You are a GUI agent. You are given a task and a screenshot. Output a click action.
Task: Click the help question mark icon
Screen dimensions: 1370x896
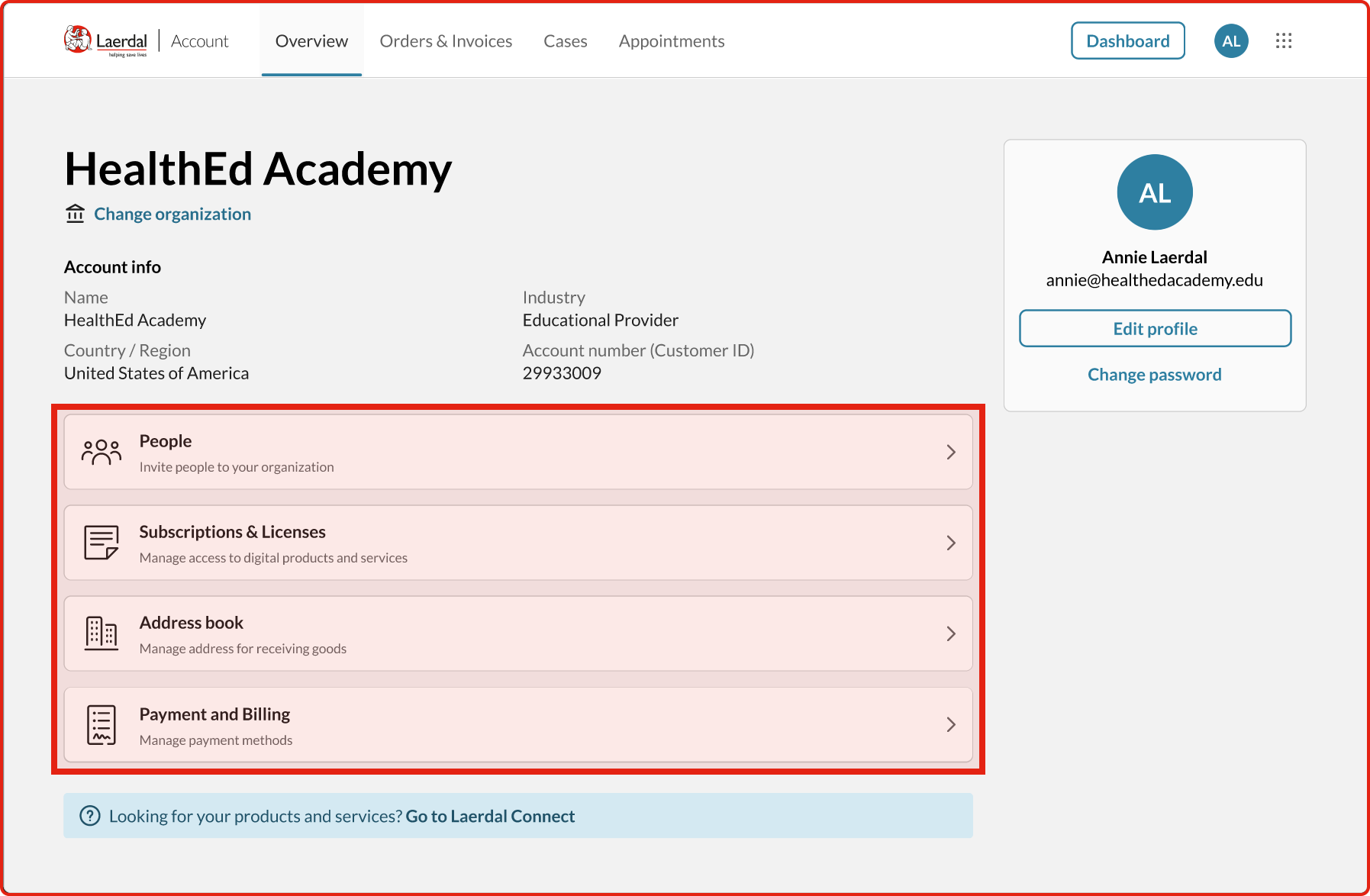pos(90,816)
